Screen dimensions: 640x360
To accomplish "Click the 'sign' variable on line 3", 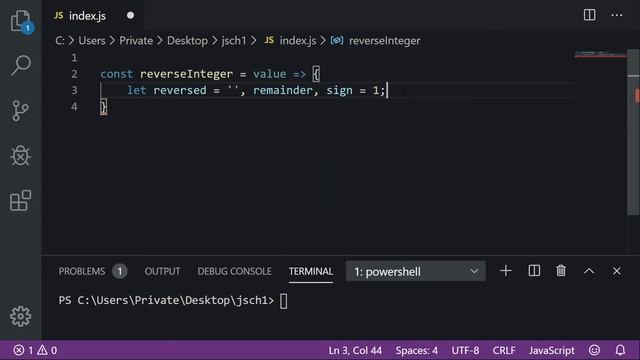I will point(339,90).
